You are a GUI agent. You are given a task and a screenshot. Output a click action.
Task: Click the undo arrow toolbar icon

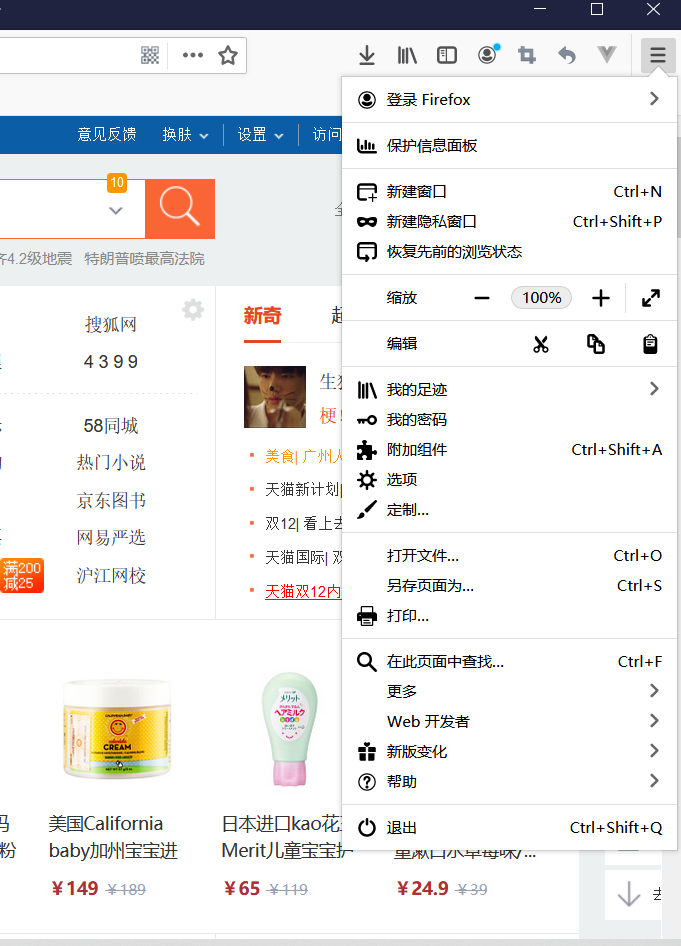pos(567,56)
